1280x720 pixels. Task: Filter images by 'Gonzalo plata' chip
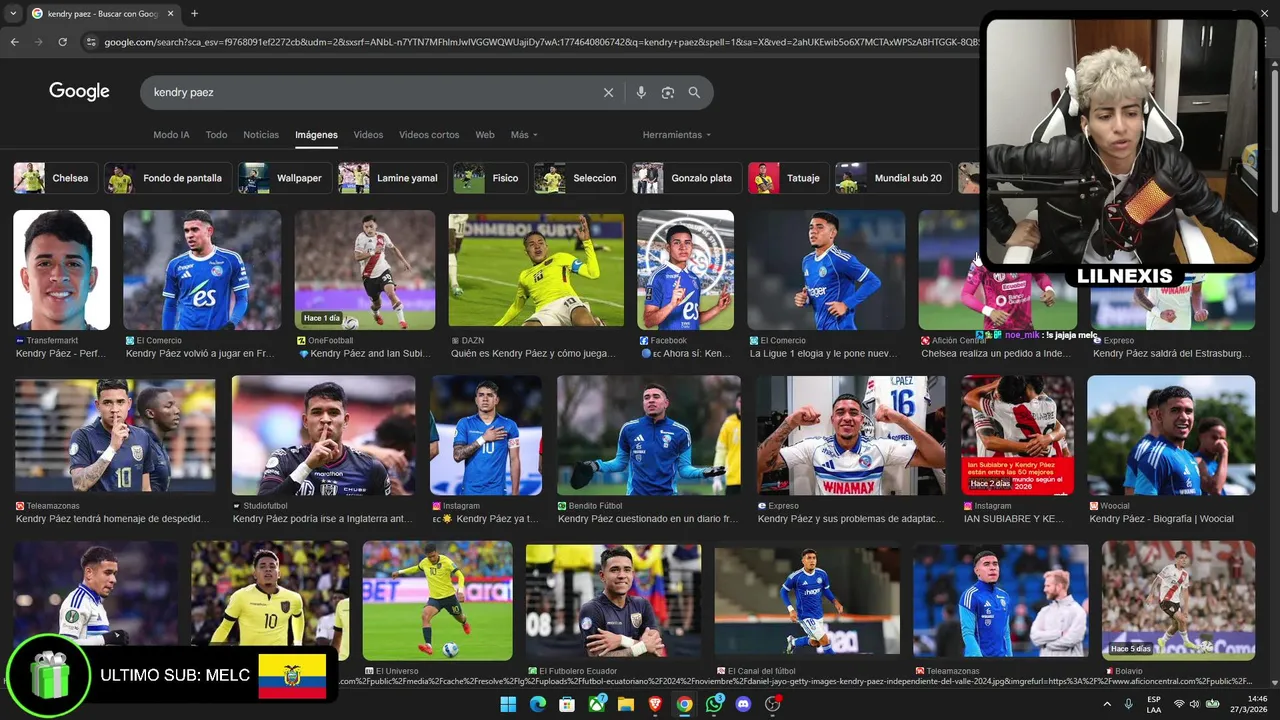(687, 178)
